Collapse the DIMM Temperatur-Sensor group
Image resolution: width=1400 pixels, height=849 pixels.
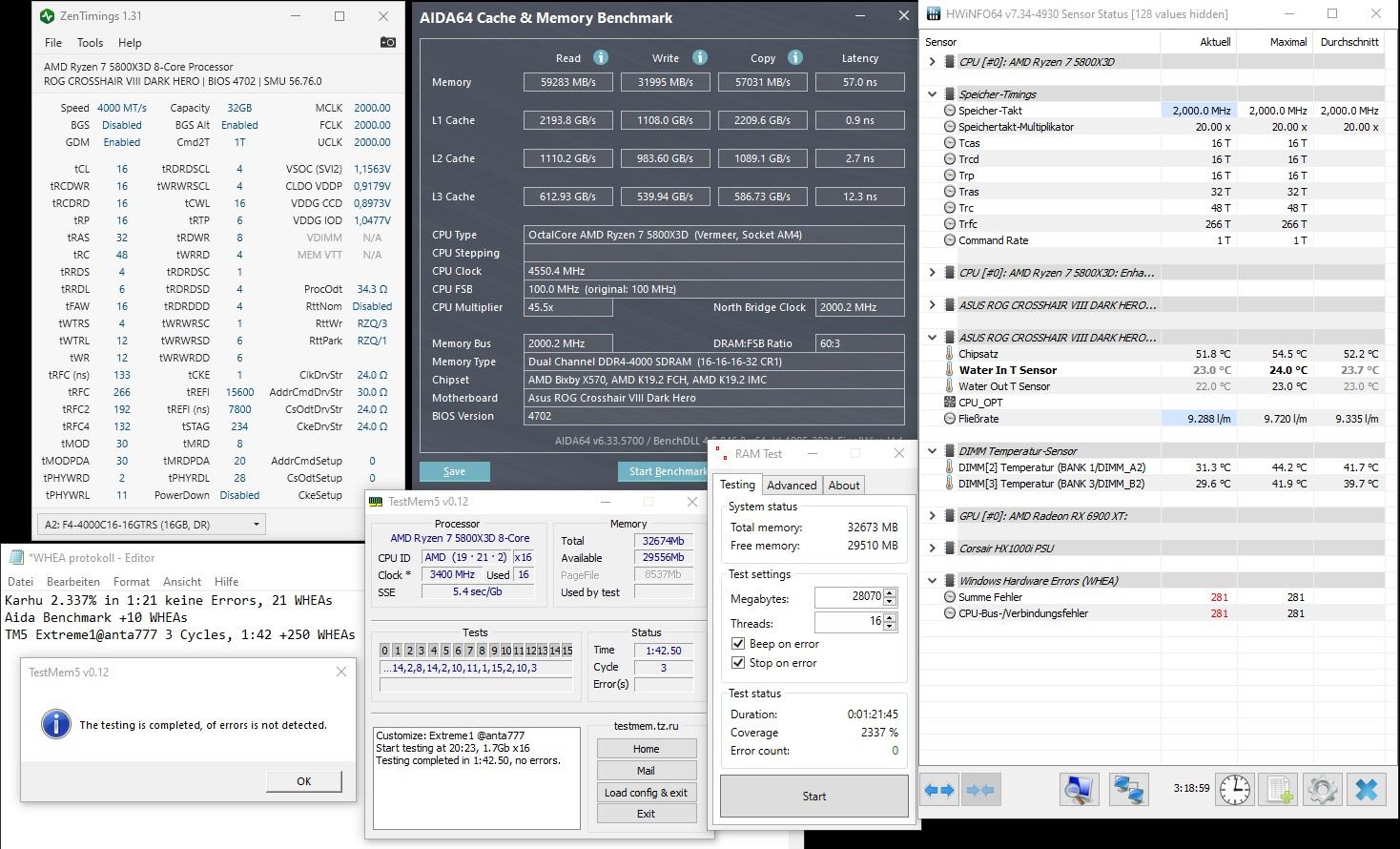tap(932, 451)
